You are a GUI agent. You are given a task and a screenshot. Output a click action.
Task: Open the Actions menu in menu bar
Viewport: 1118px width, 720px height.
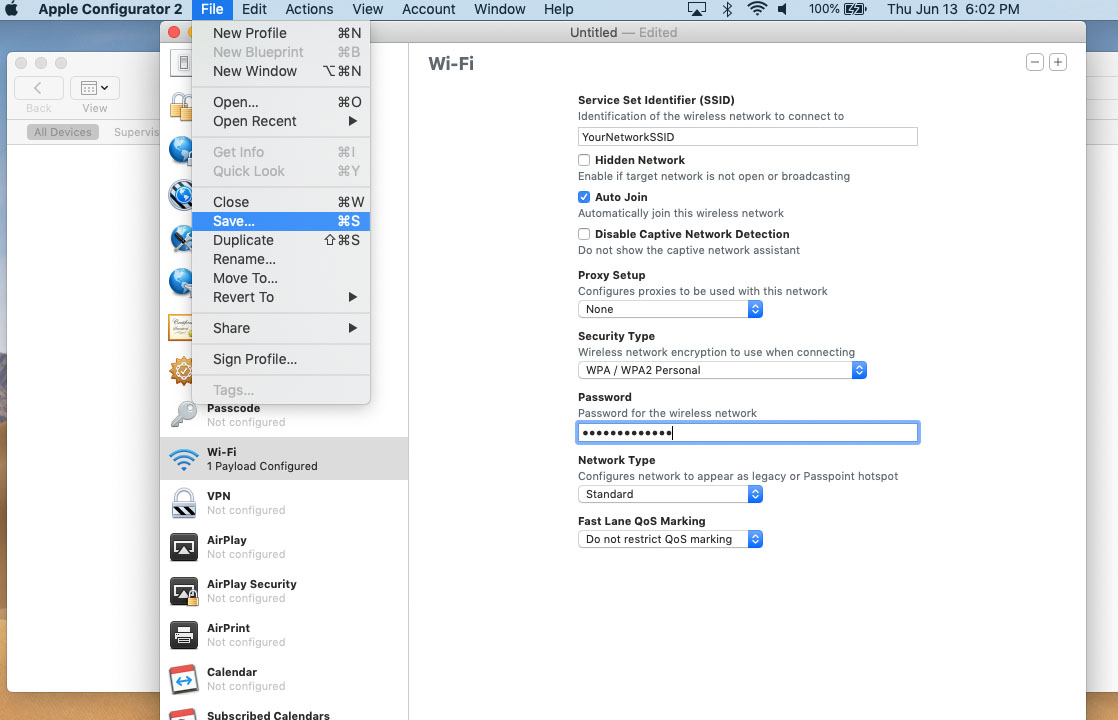pos(309,9)
